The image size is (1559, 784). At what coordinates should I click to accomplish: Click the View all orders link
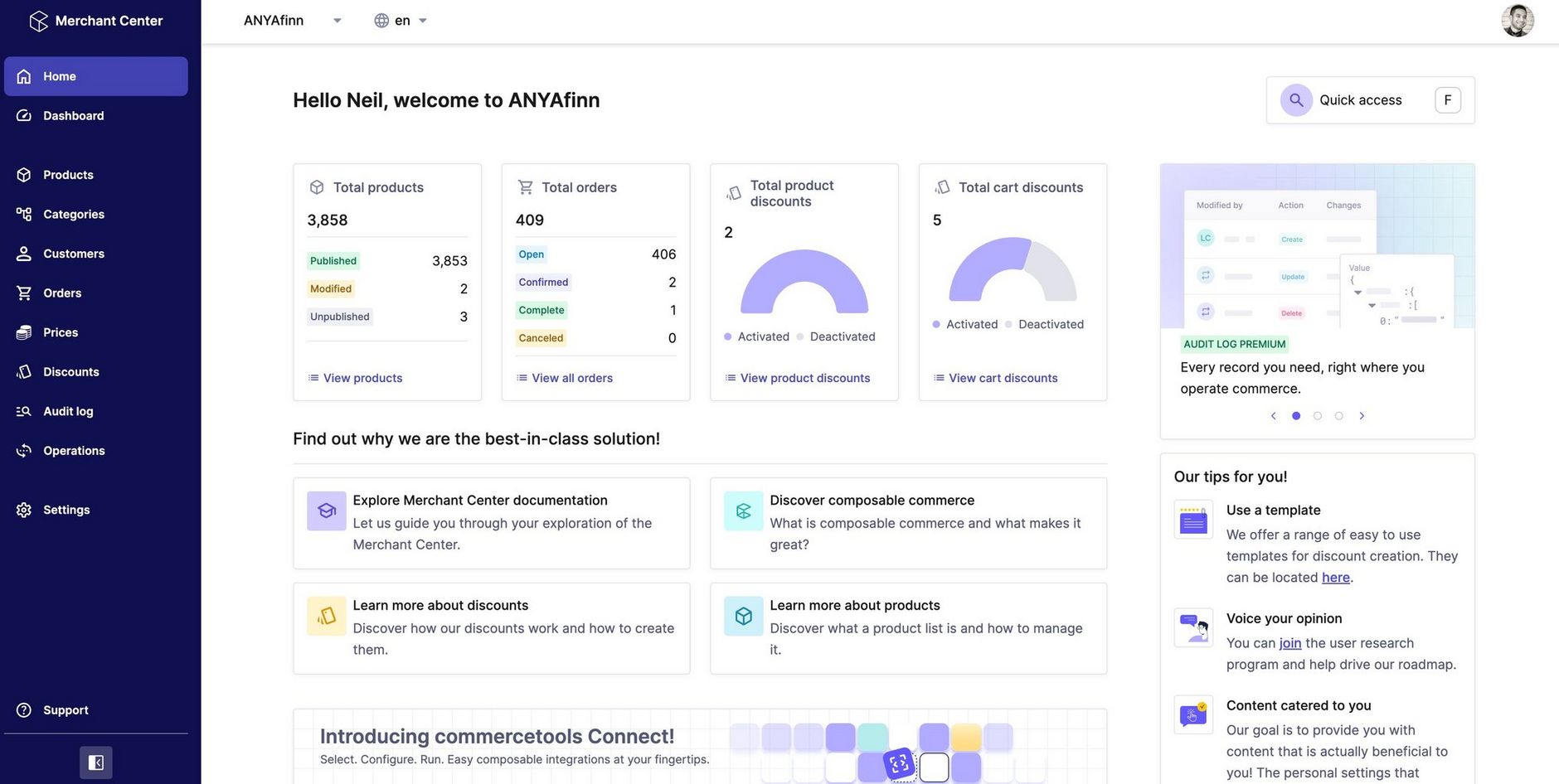click(564, 378)
